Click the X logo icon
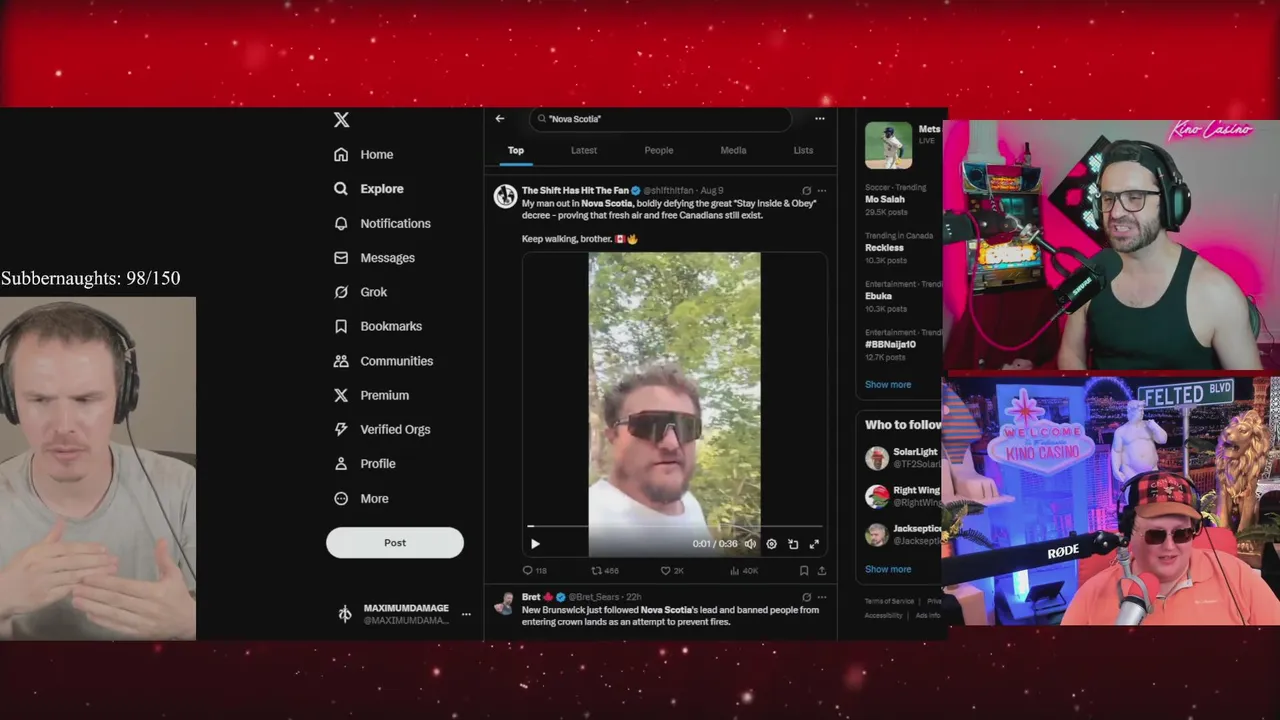 point(341,120)
